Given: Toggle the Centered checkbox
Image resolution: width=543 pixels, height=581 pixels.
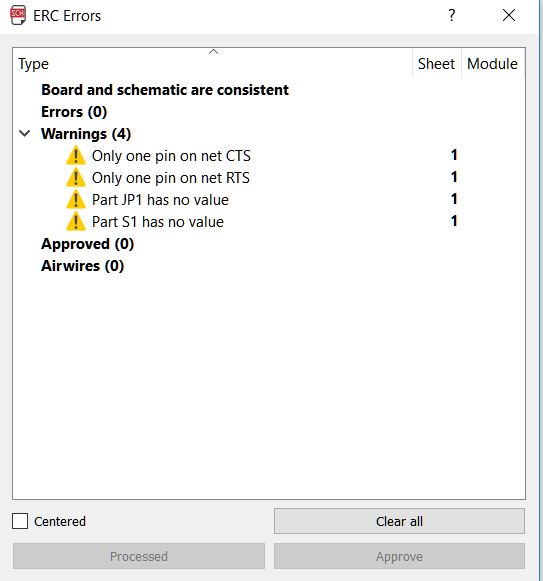Looking at the screenshot, I should pos(20,521).
